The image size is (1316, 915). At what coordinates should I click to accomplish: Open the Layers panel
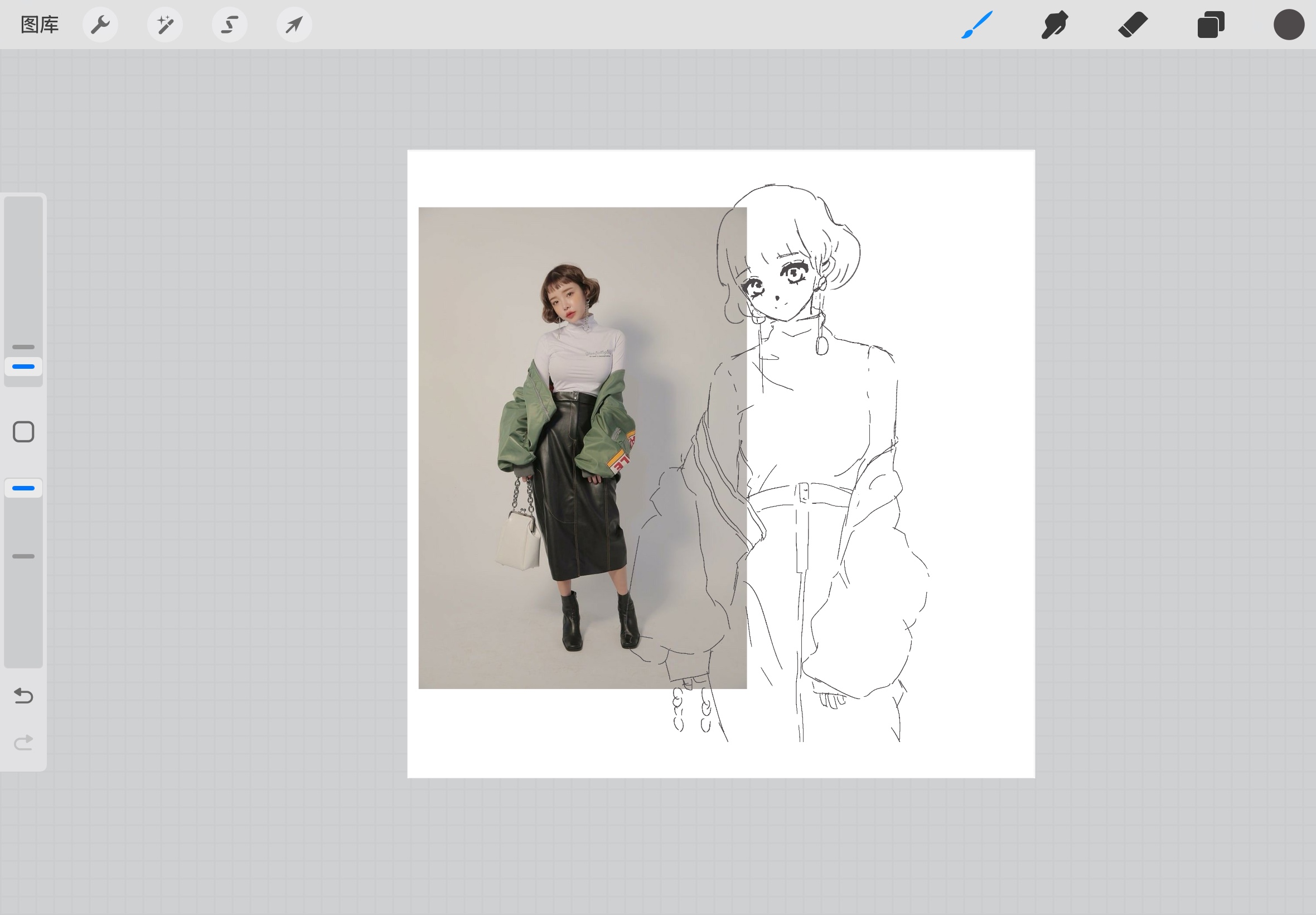tap(1211, 25)
